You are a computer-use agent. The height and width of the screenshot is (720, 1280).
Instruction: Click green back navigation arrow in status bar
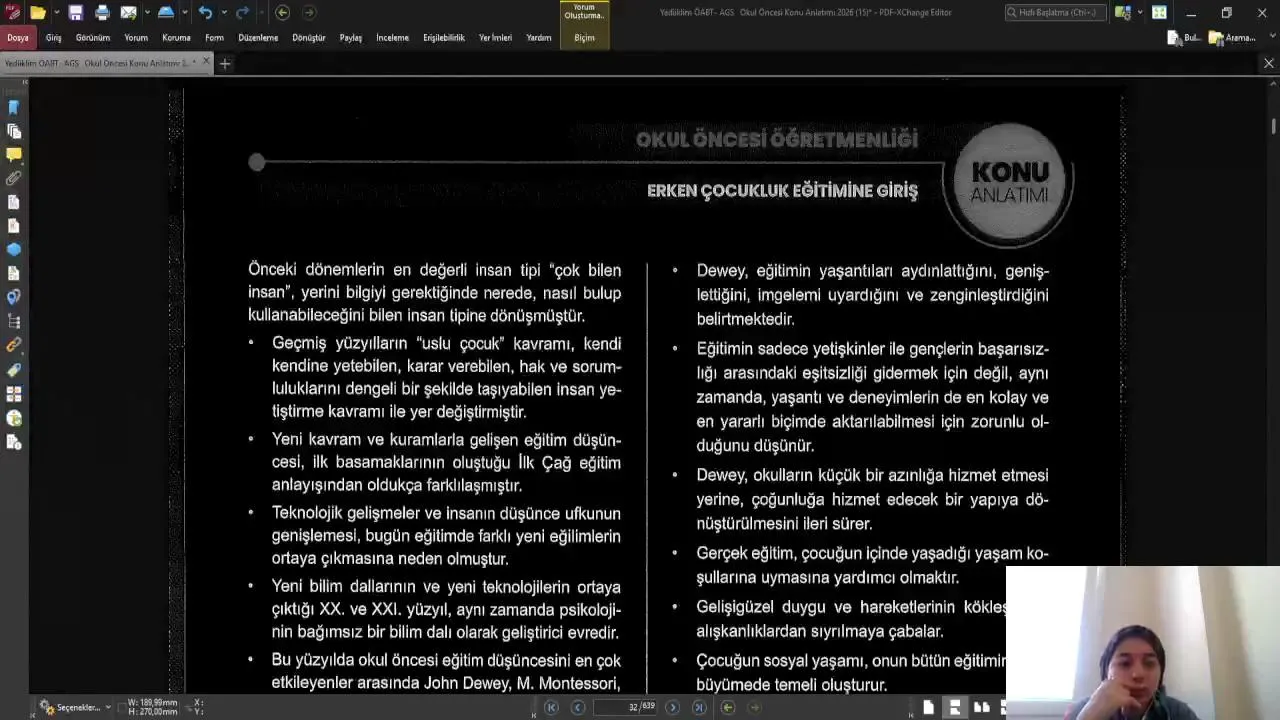[x=728, y=707]
